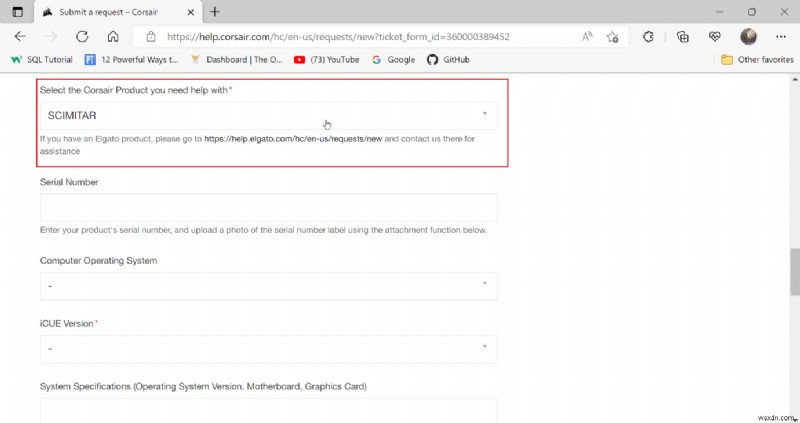Open Settings and more ellipsis menu
The width and height of the screenshot is (800, 423).
(781, 37)
